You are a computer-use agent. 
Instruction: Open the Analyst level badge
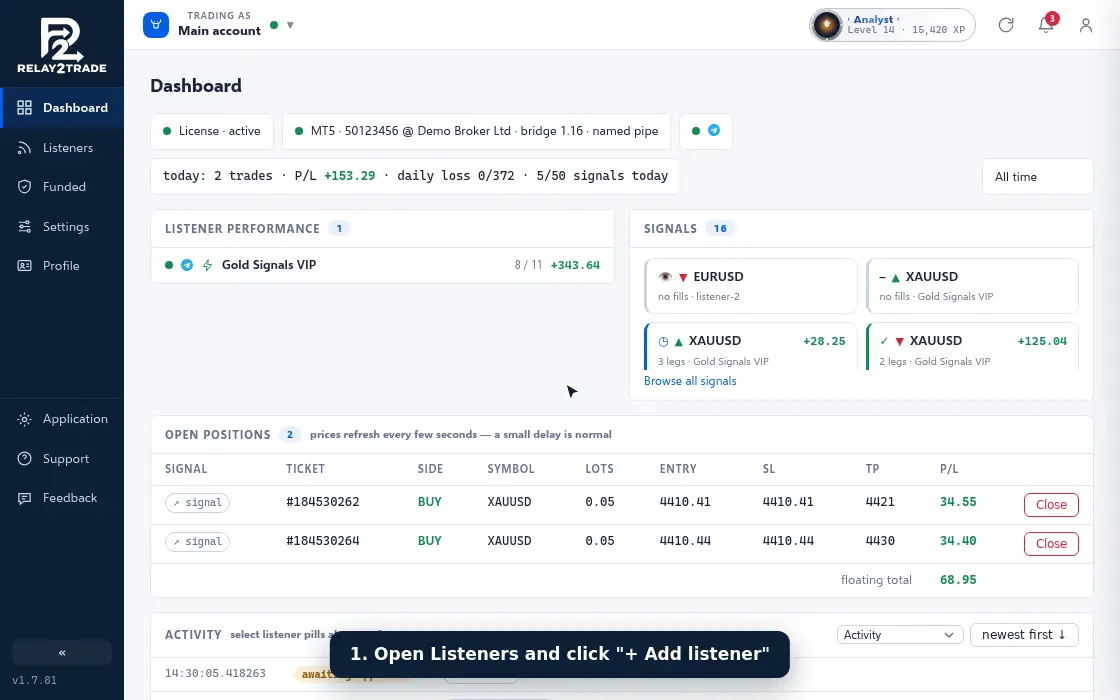click(892, 25)
